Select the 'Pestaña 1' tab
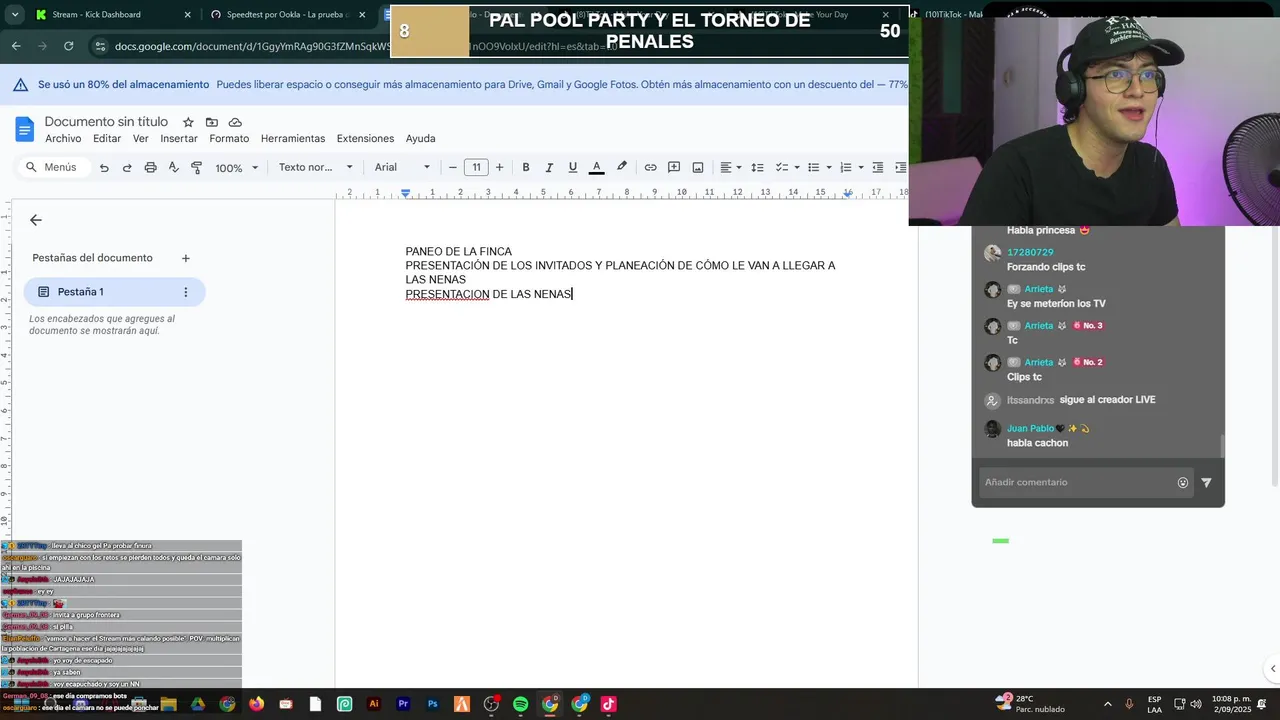The image size is (1280, 720). pos(115,292)
